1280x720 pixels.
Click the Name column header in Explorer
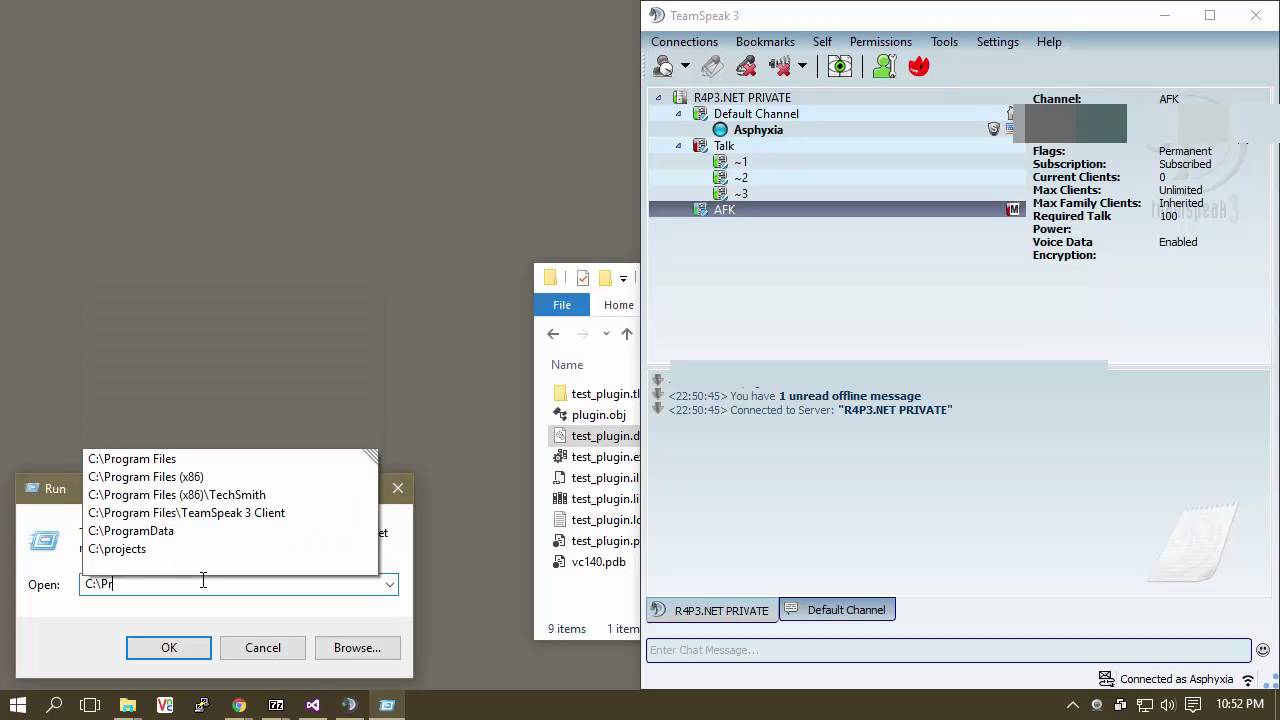click(x=567, y=365)
